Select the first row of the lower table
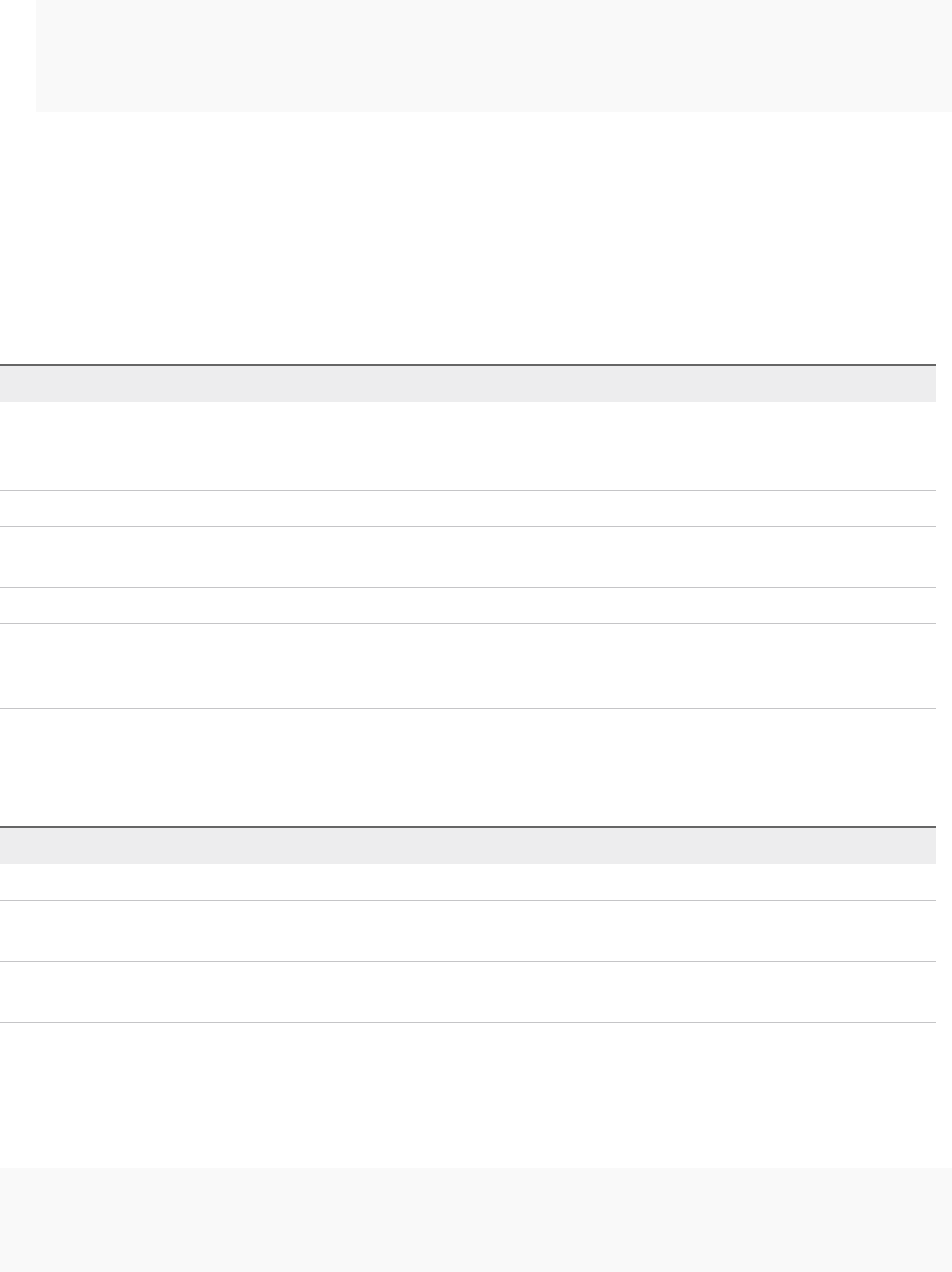Image resolution: width=952 pixels, height=1272 pixels. click(468, 882)
